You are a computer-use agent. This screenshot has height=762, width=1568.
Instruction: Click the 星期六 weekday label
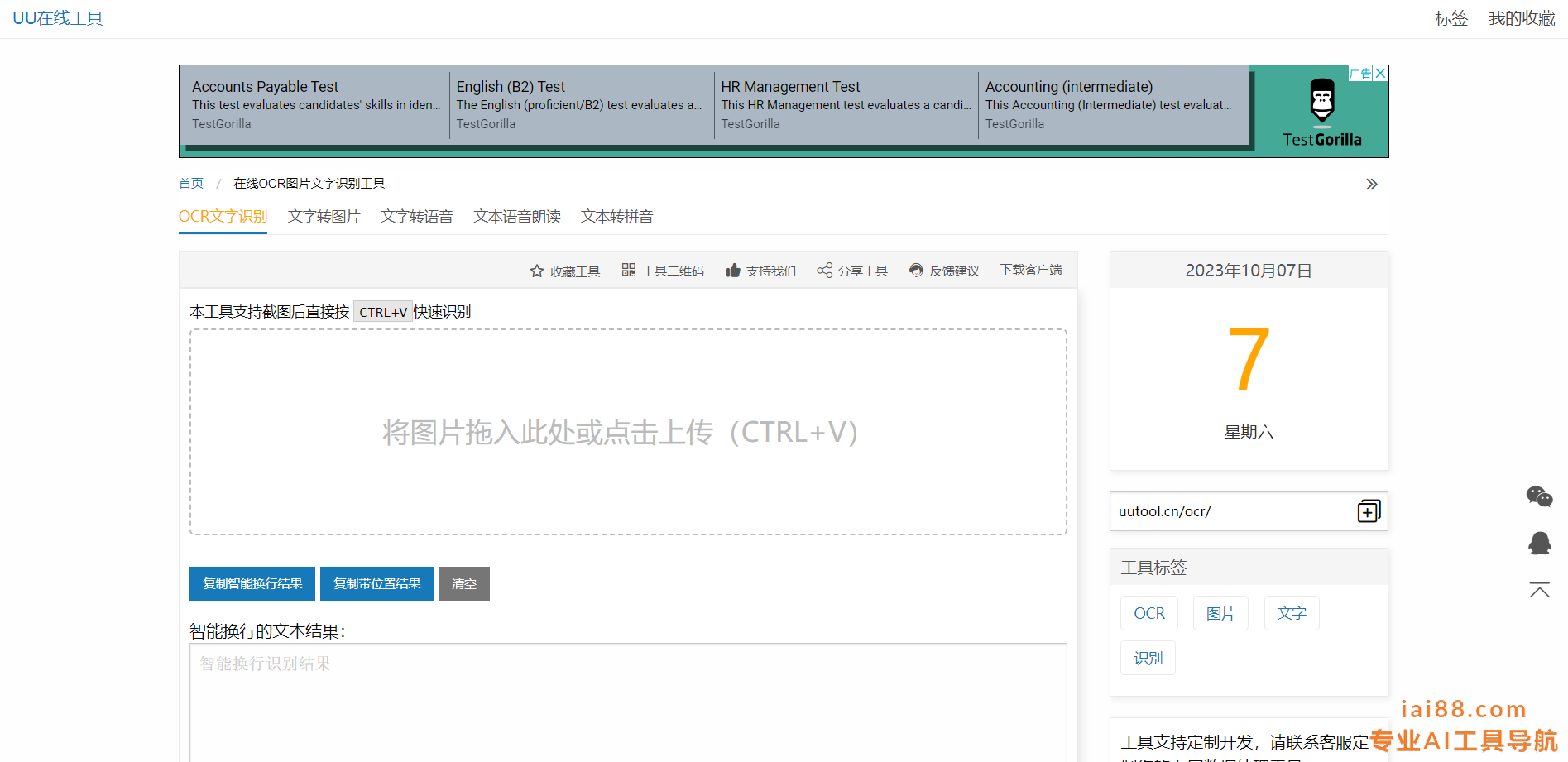(x=1249, y=432)
